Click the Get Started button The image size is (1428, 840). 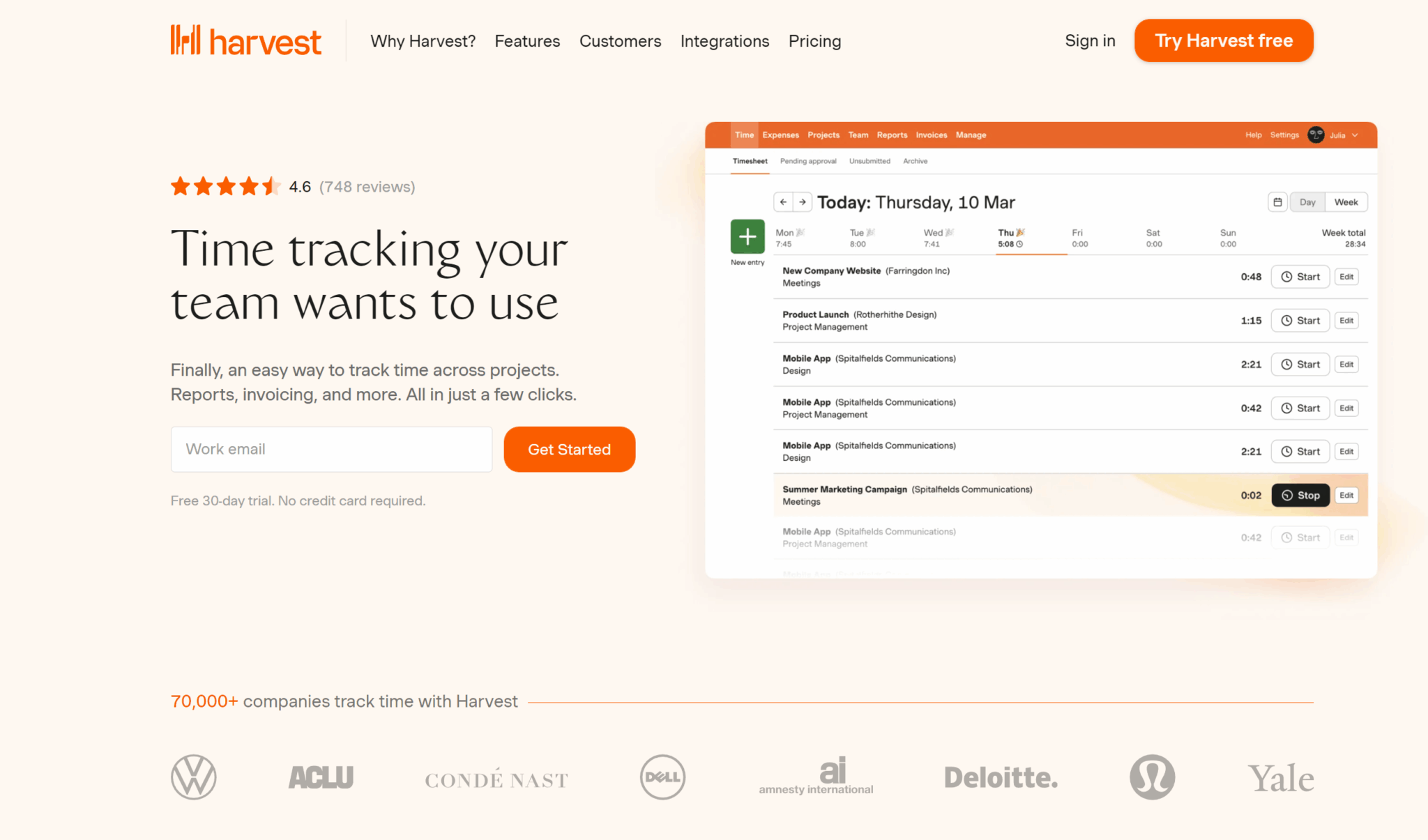[569, 449]
